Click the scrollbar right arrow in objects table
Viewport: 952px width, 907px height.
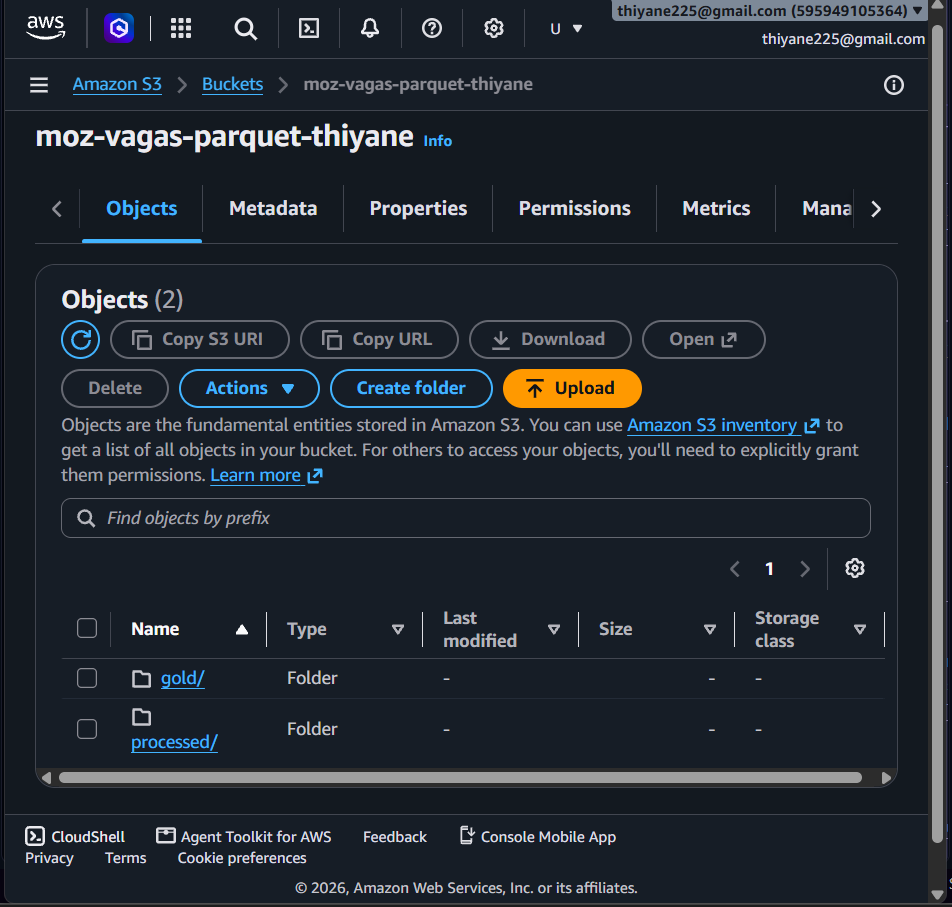pos(886,778)
